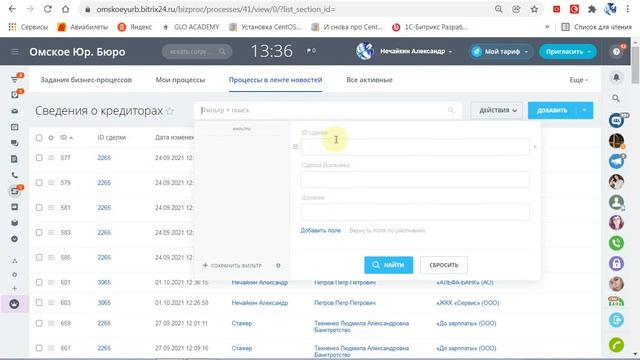The image size is (640, 360).
Task: Click the искать search box in header
Action: [197, 51]
